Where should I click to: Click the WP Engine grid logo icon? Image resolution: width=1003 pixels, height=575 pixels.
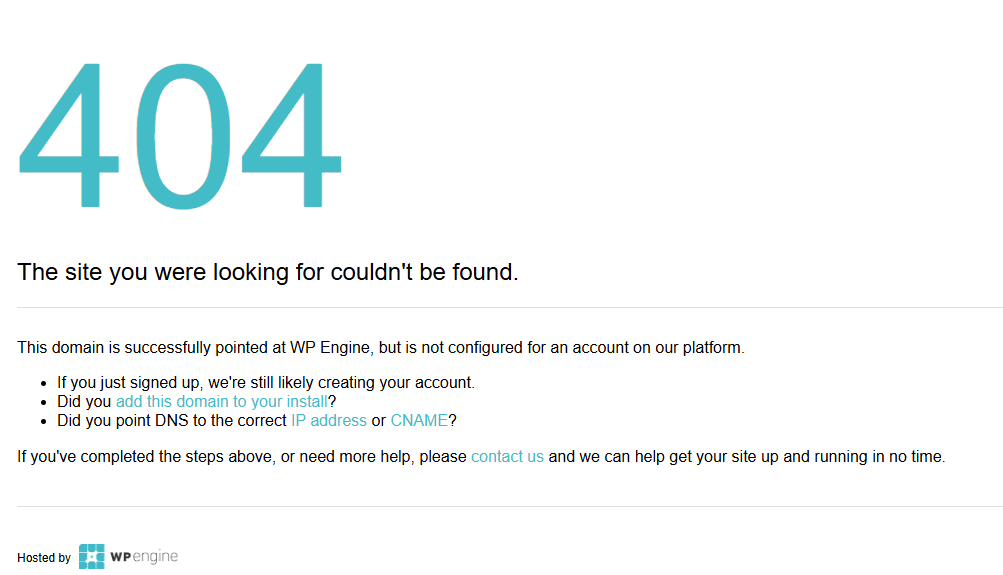click(91, 557)
